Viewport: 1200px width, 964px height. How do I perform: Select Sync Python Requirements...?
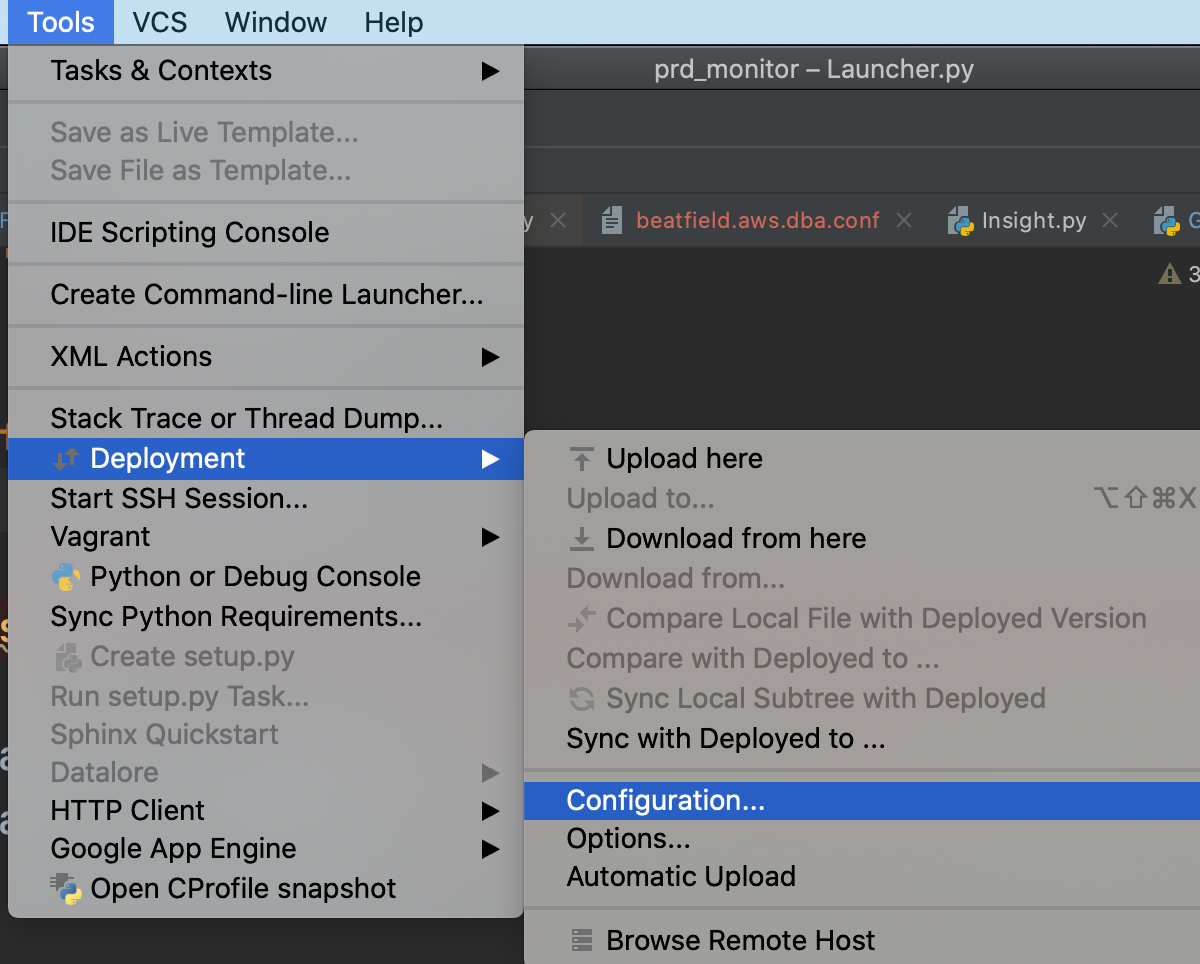266,617
